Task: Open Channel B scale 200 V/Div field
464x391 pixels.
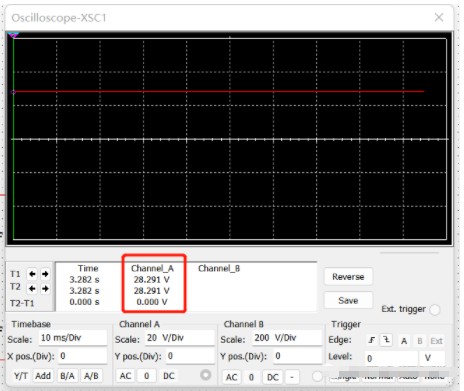Action: coord(287,338)
